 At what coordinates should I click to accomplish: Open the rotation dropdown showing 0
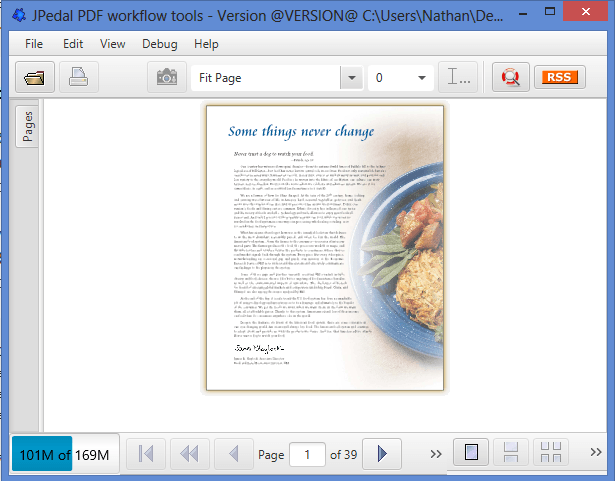(x=421, y=77)
